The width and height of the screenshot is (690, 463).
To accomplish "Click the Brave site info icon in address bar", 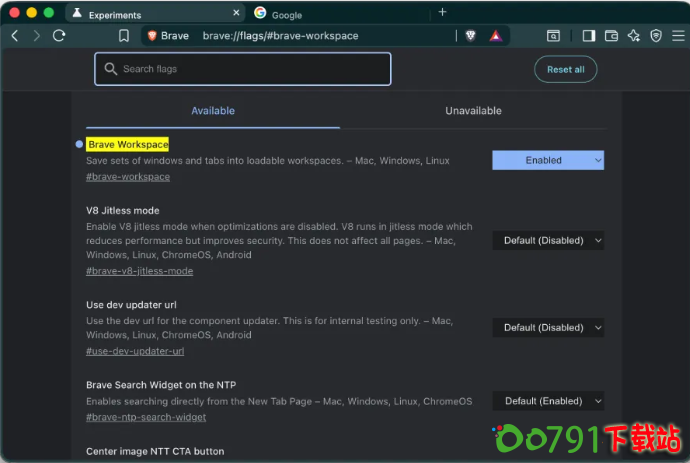I will [152, 36].
